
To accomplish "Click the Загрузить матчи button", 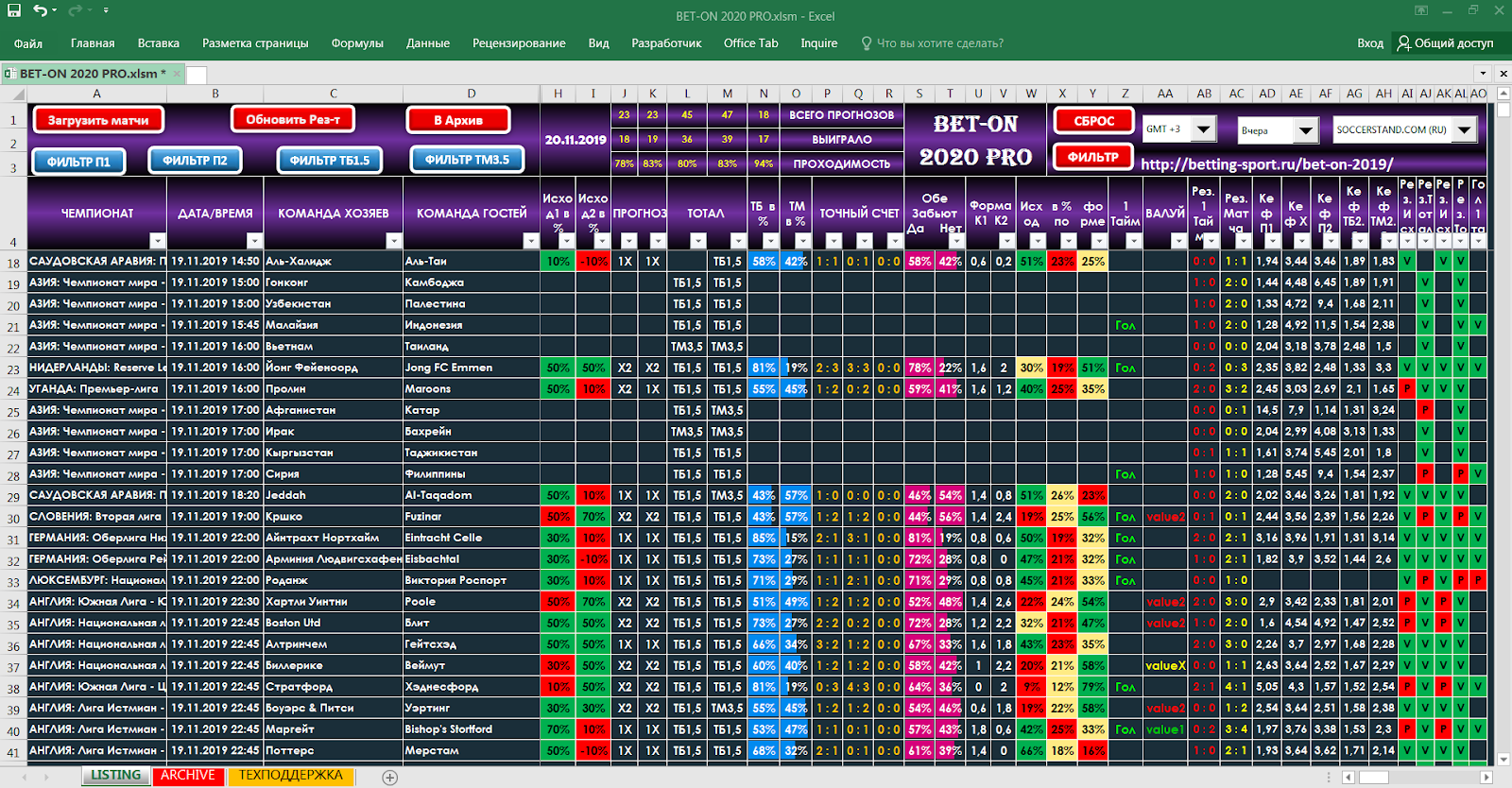I will click(x=98, y=121).
